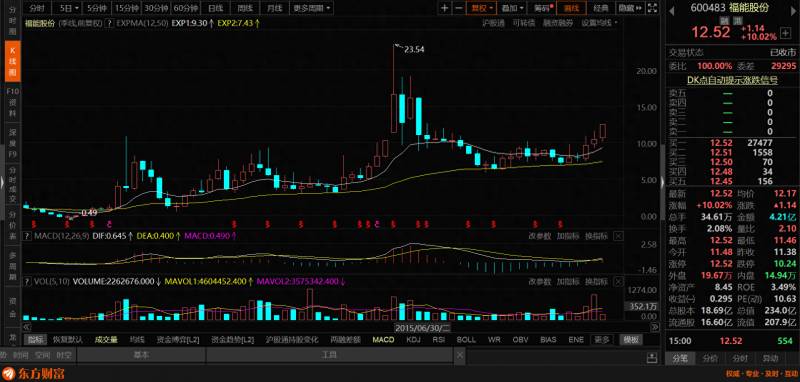Click 恢复默认 restore defaults
800x382 pixels.
pyautogui.click(x=67, y=340)
